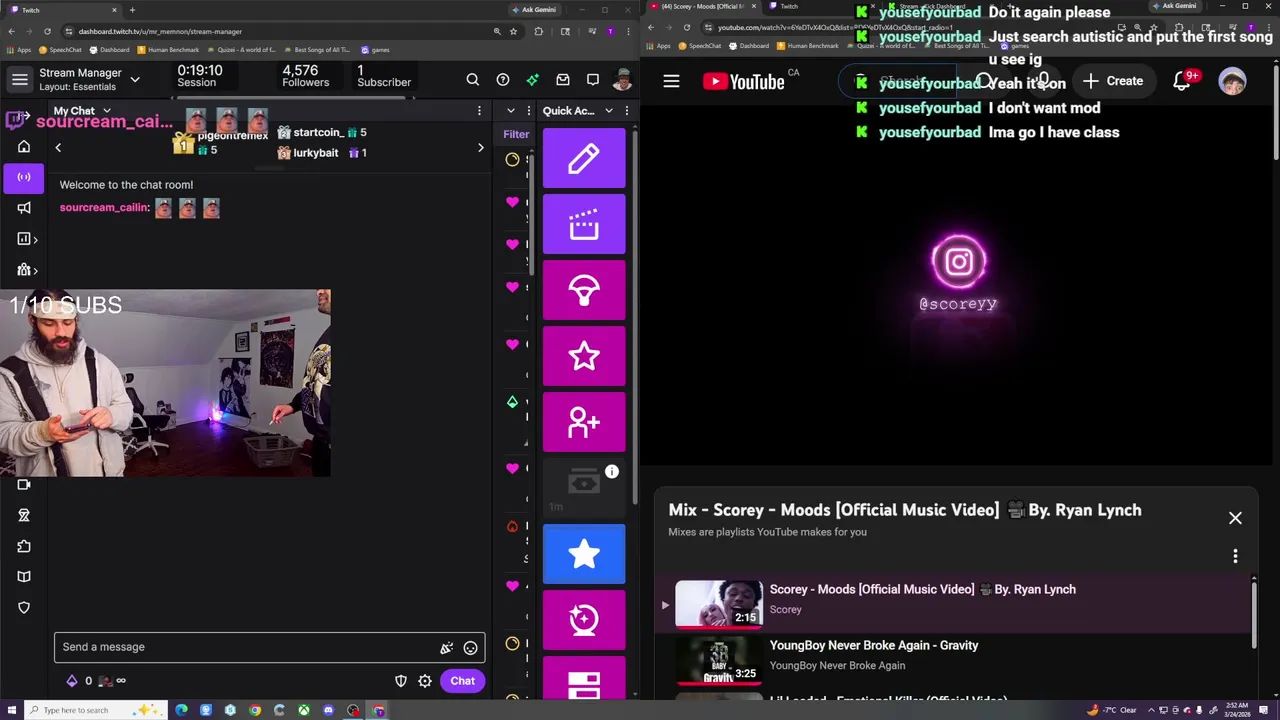Click the stacked layout quick action
The image size is (1280, 720).
point(584,680)
